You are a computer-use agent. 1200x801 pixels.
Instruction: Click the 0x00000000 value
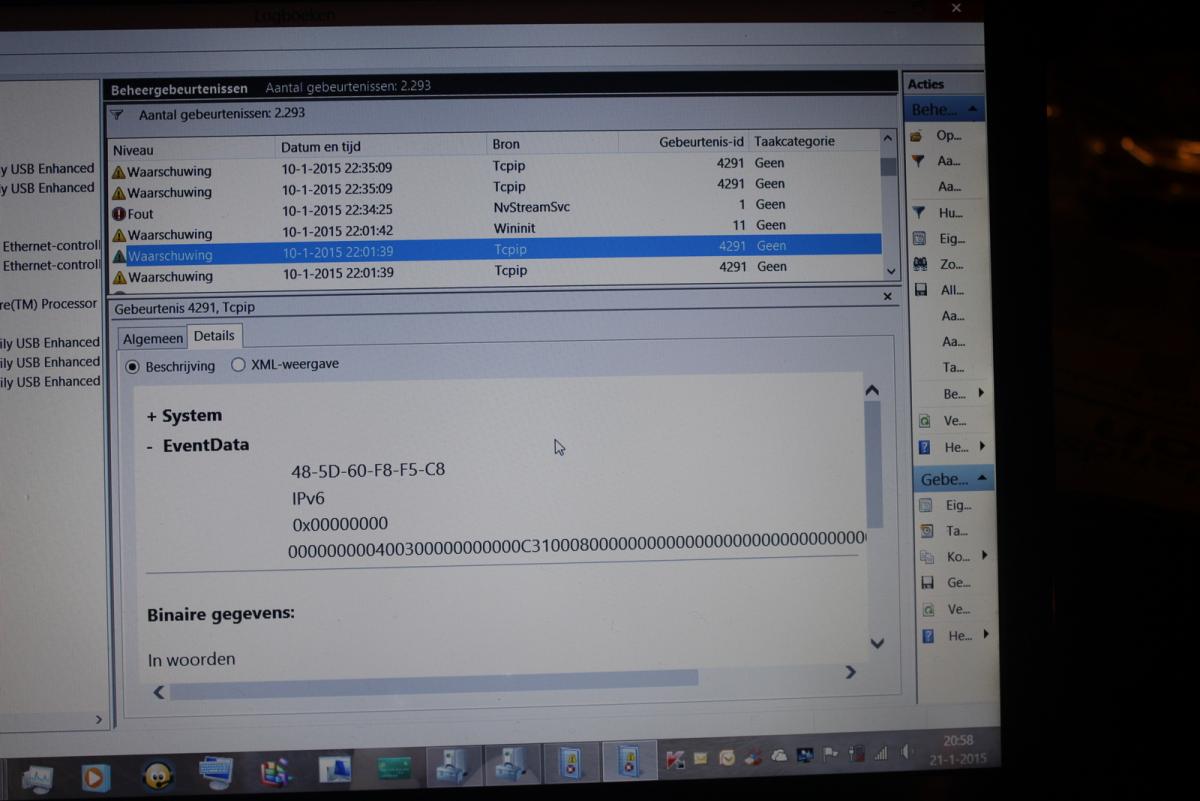(339, 524)
